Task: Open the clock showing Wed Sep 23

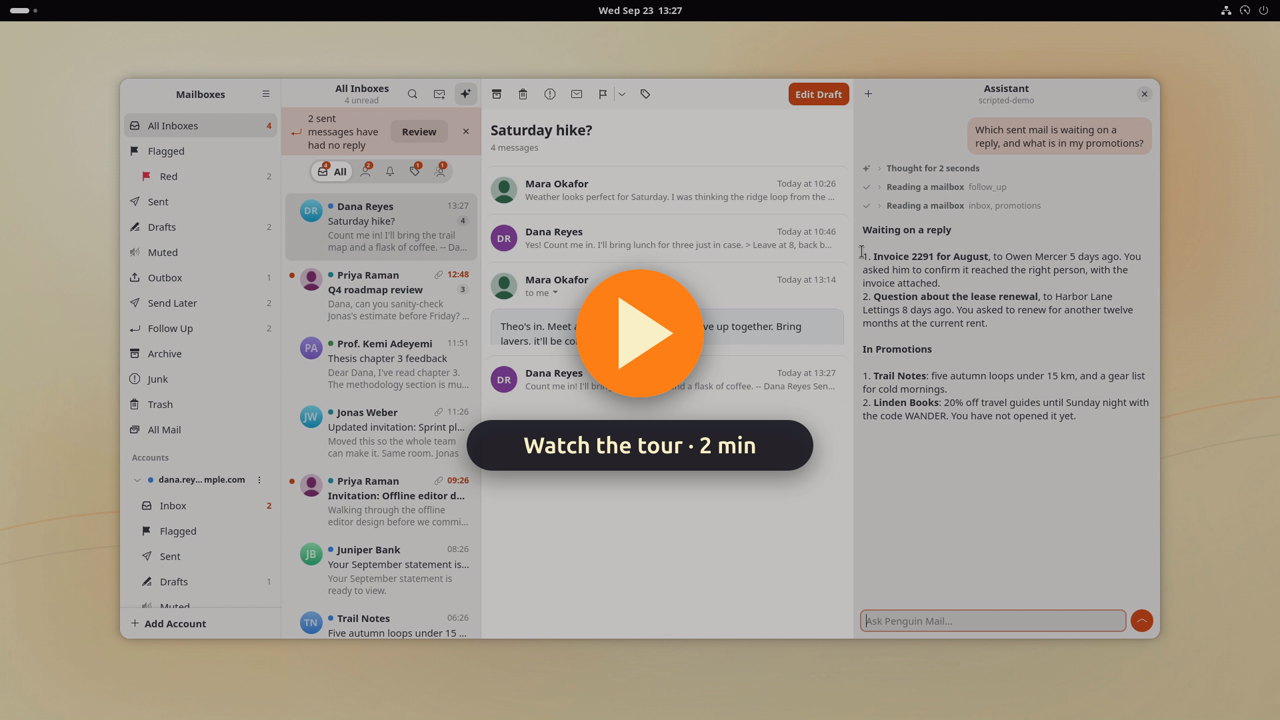Action: 640,10
